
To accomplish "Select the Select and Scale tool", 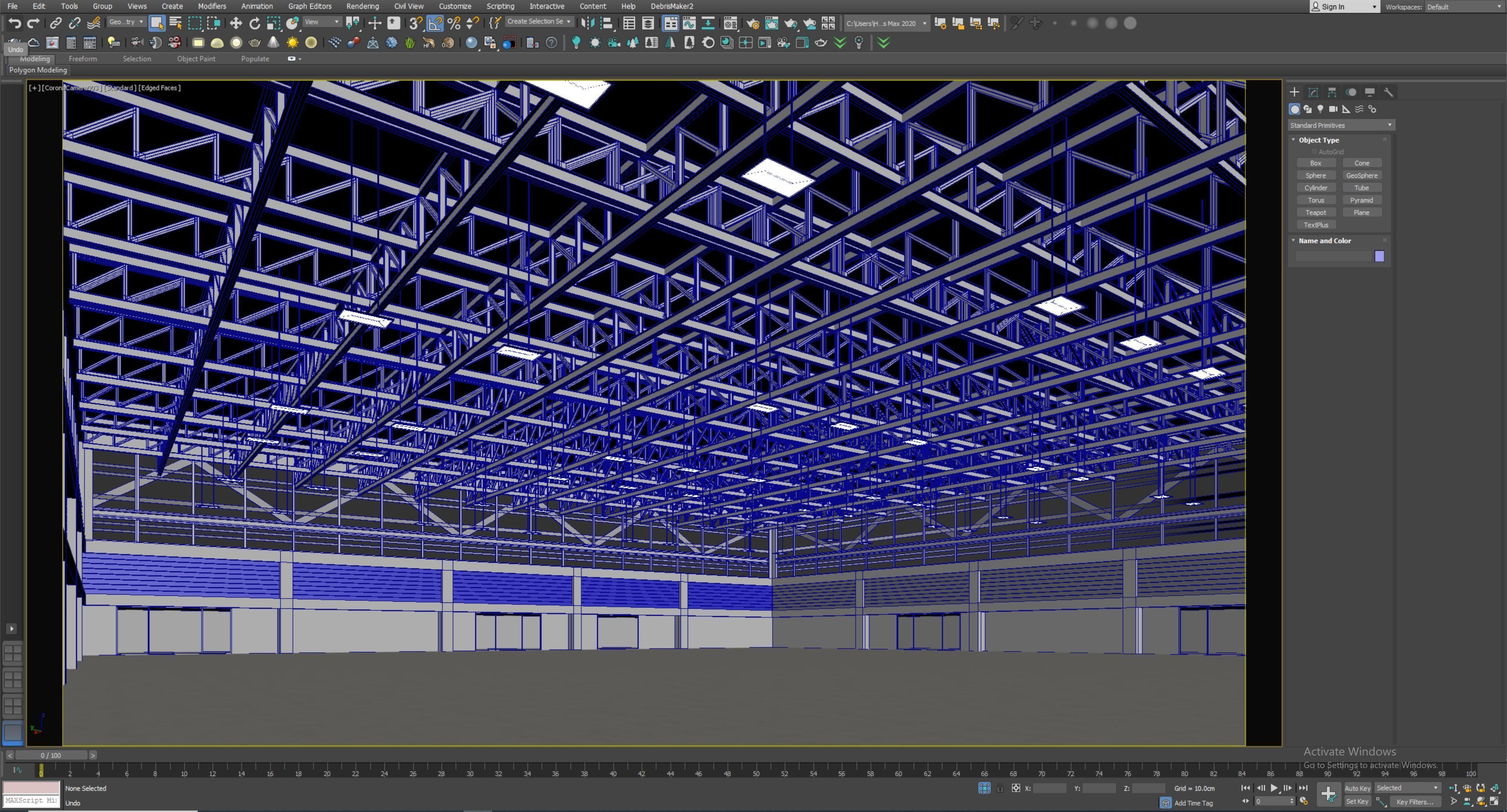I will (273, 24).
